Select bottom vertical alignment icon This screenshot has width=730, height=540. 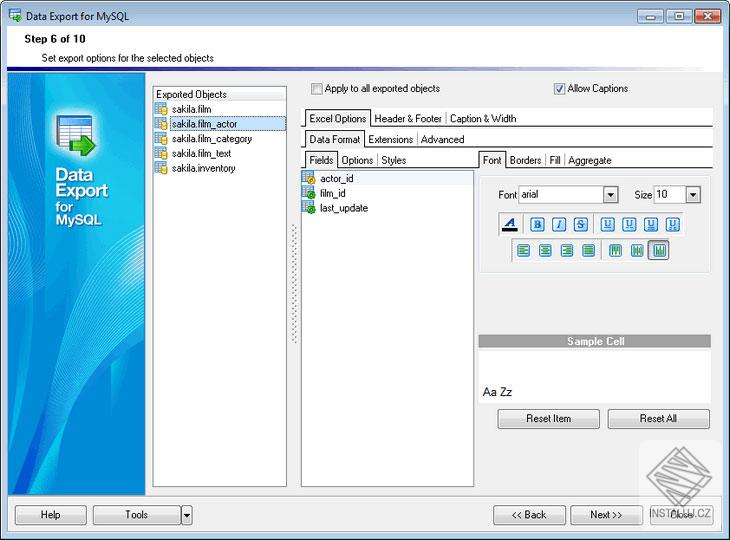point(659,251)
